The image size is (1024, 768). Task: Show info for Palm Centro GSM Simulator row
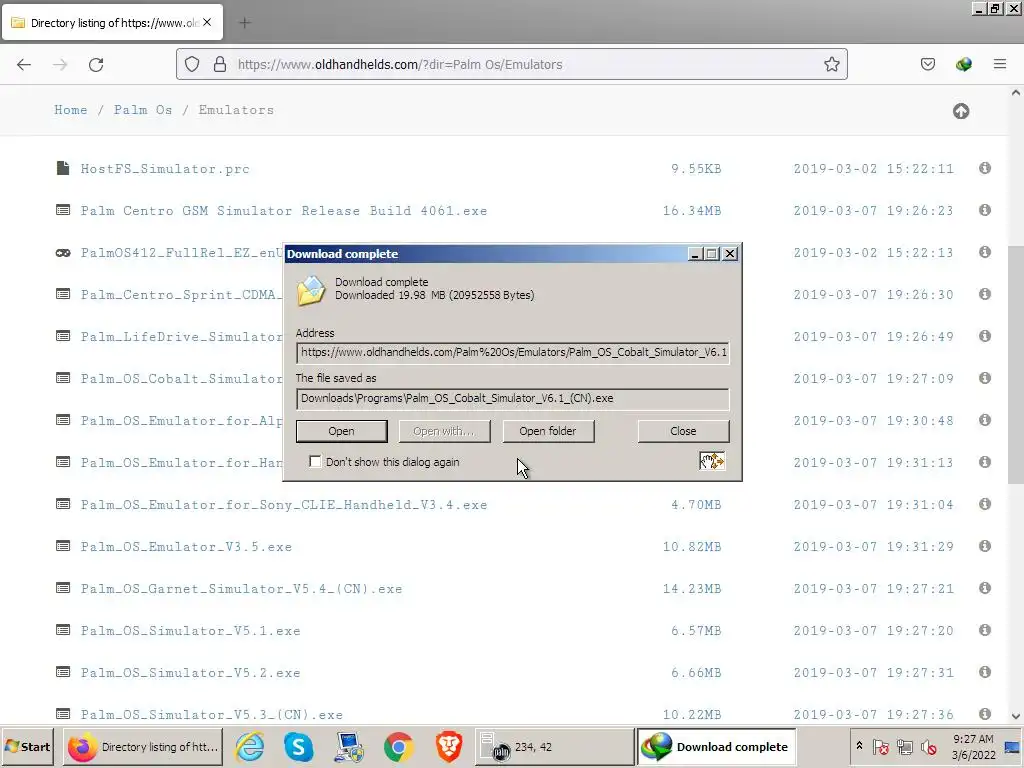coord(985,210)
